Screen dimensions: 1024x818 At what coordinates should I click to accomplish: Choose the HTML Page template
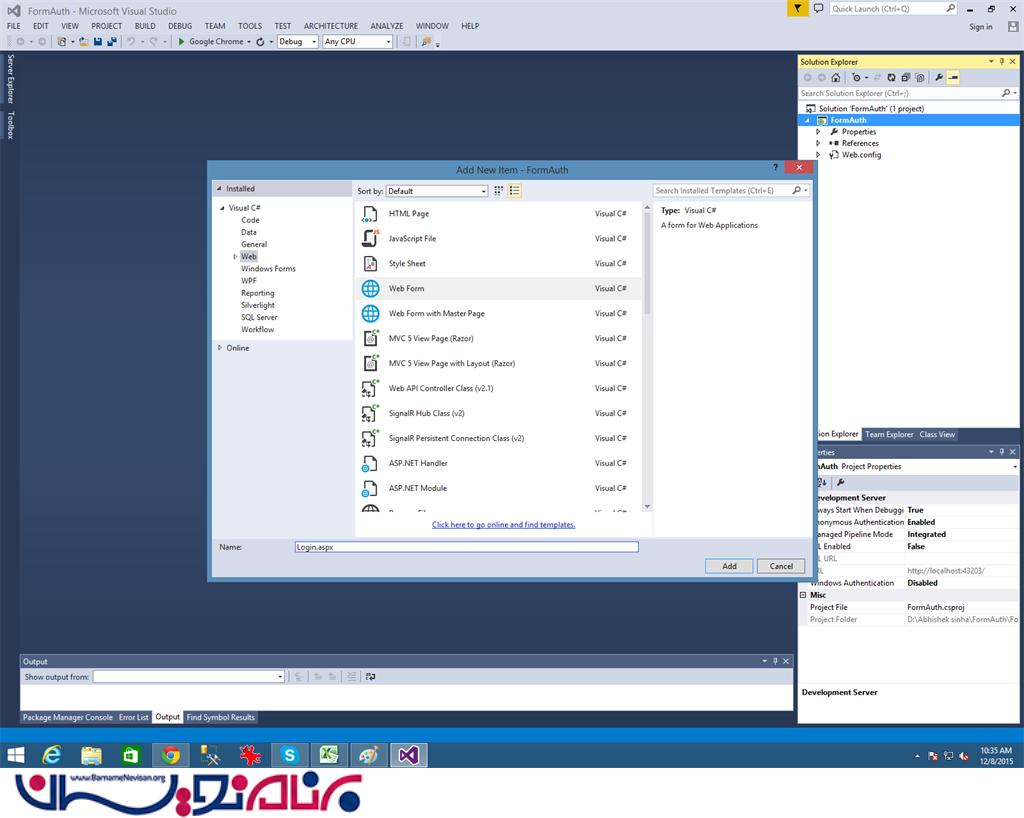coord(498,213)
